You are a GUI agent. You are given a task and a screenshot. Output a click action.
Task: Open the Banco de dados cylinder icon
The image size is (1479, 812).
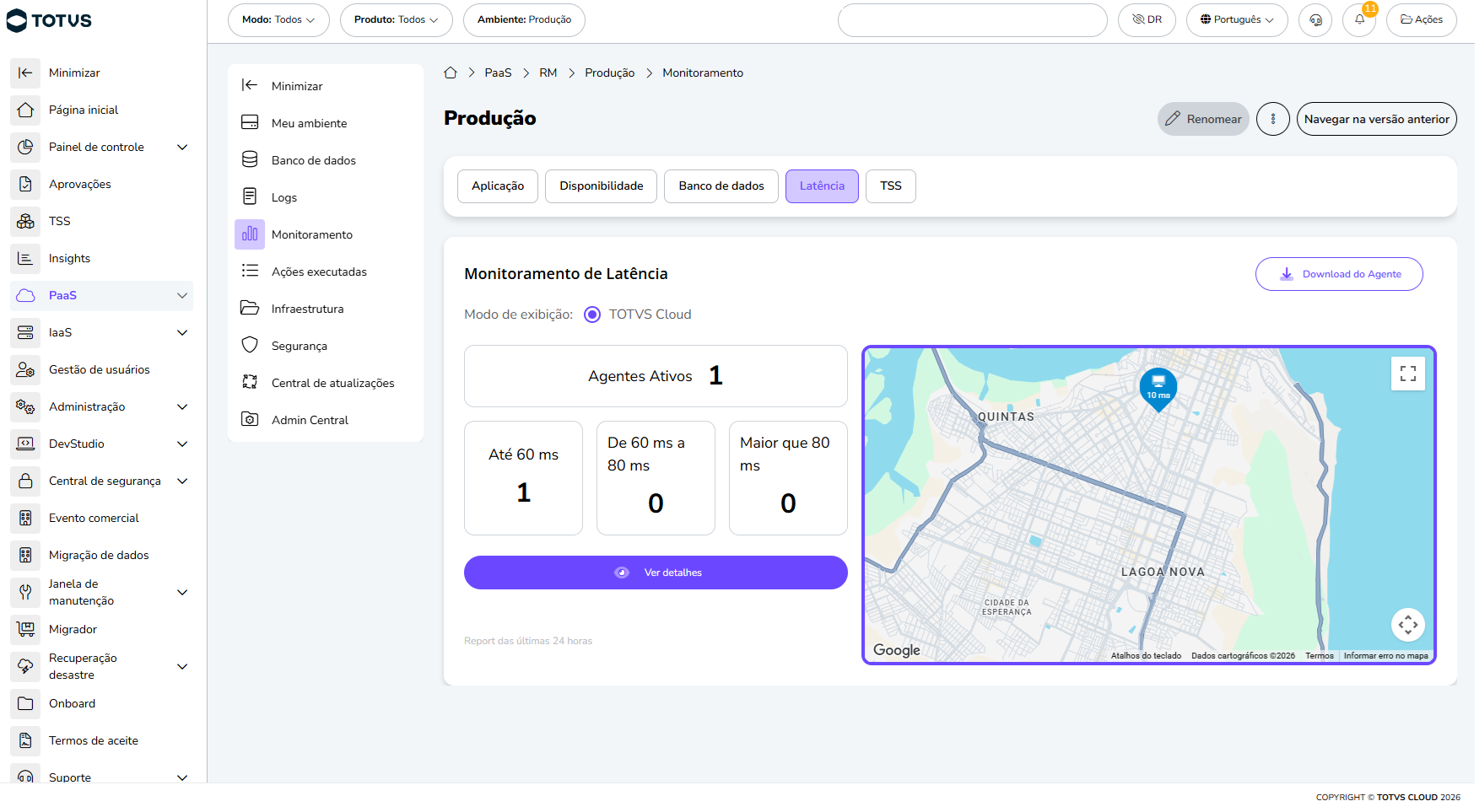coord(250,160)
